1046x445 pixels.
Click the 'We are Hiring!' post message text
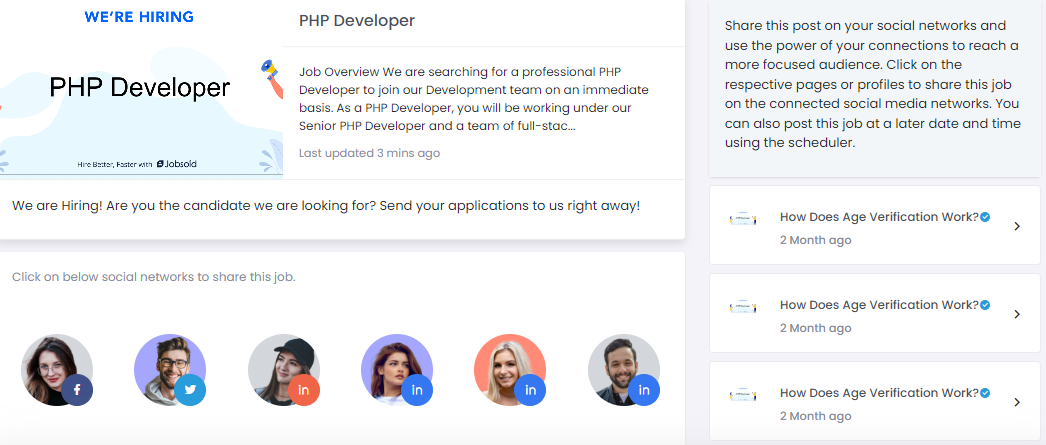pos(326,205)
